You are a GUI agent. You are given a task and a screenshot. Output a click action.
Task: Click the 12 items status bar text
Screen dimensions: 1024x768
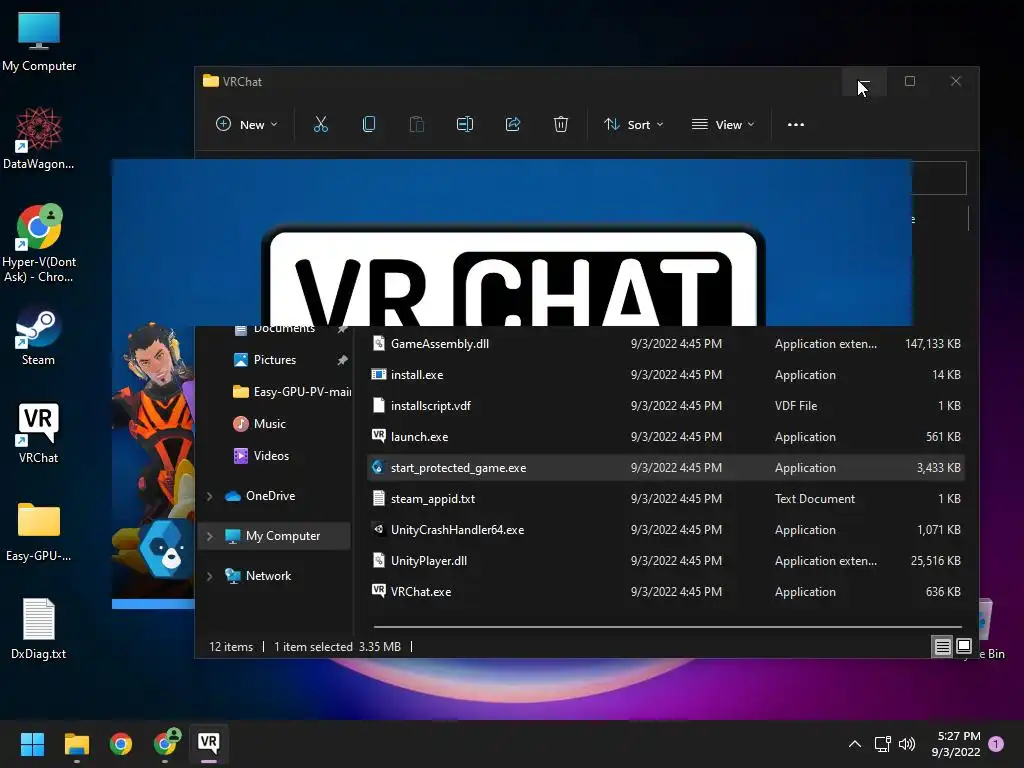coord(231,647)
